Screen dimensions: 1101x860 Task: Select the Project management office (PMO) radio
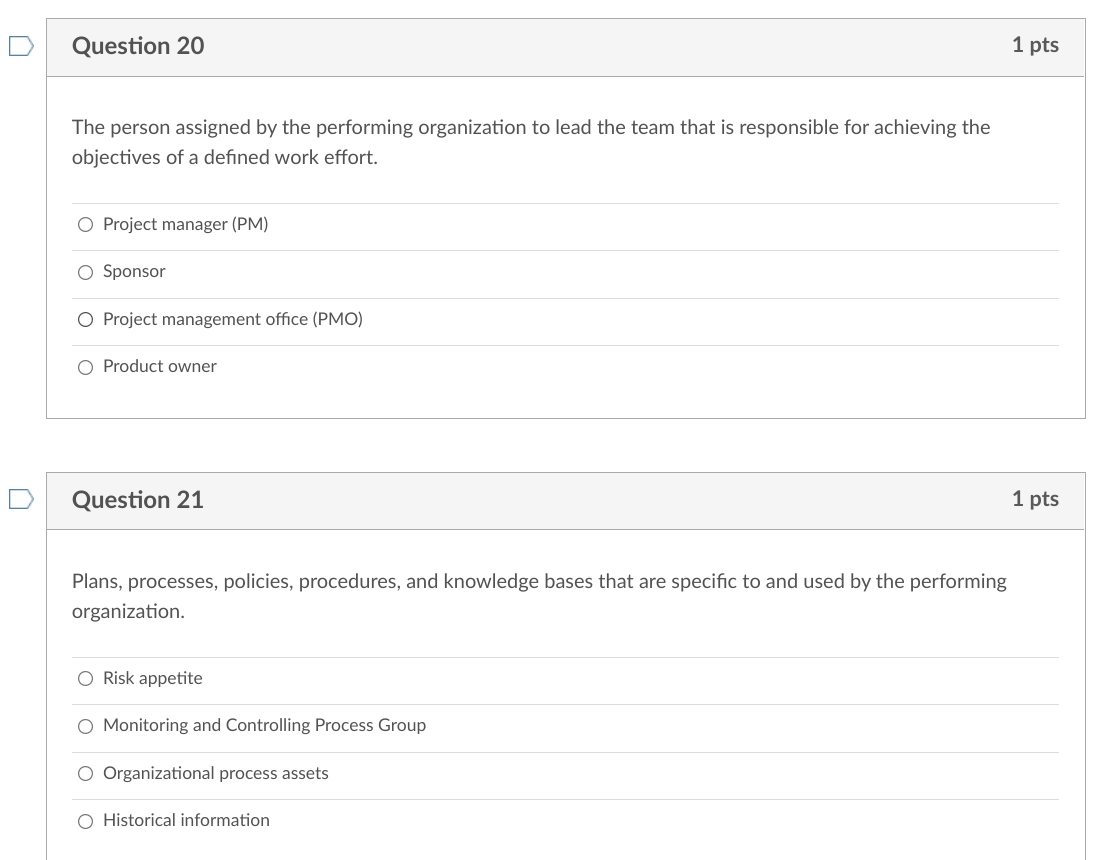click(x=86, y=320)
